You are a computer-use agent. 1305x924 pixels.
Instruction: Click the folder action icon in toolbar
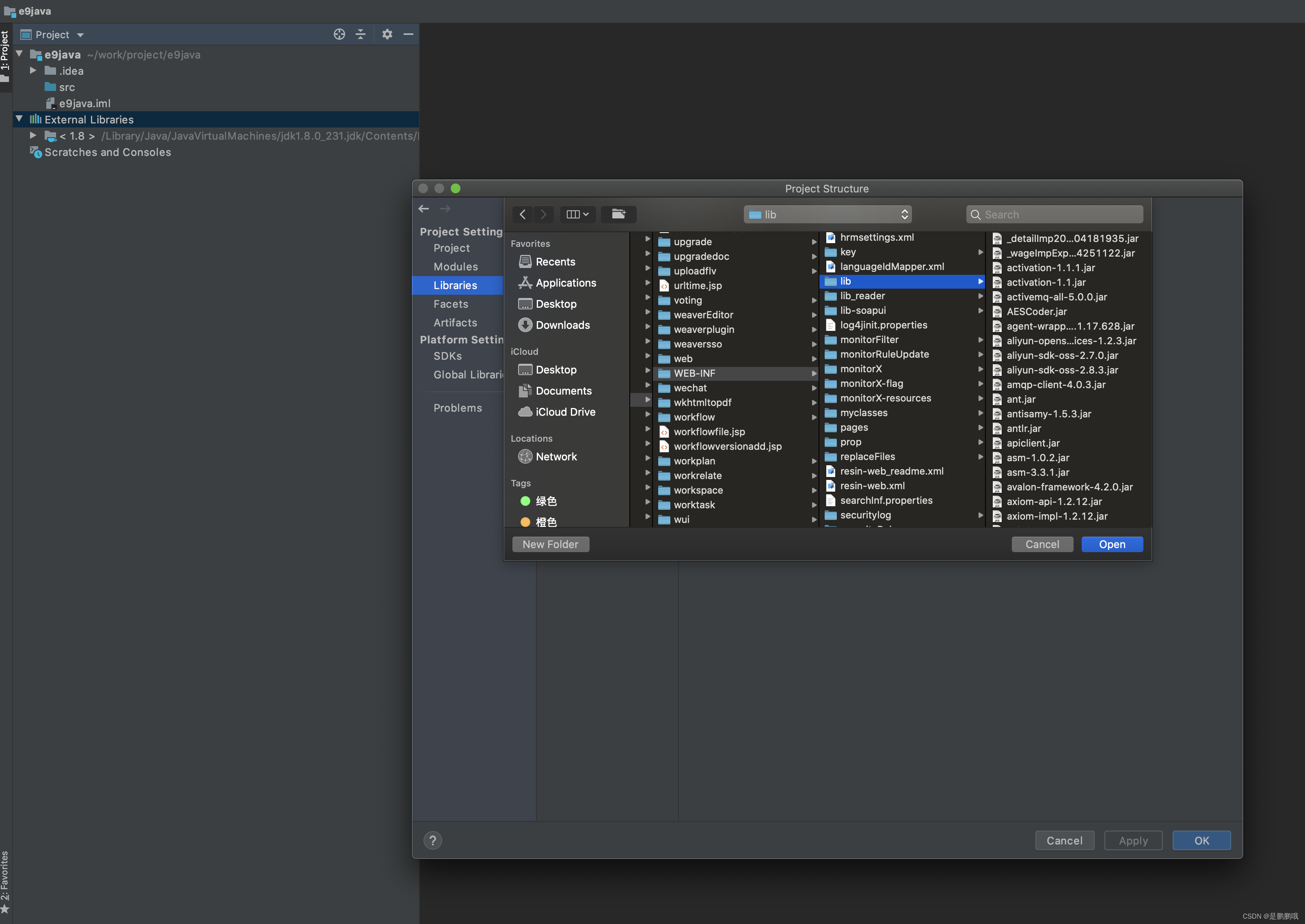[618, 214]
